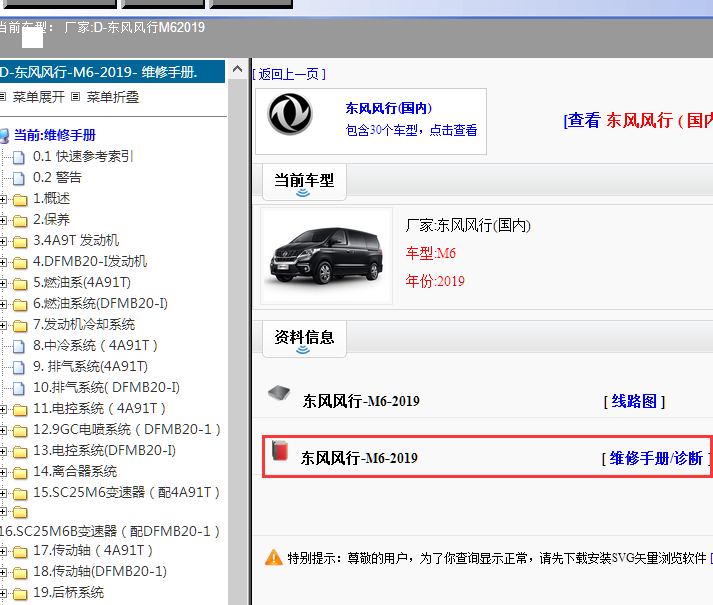Click folder icon for 6.燃油系统(DFMB20-I)
Viewport: 713px width, 605px height.
[x=20, y=304]
